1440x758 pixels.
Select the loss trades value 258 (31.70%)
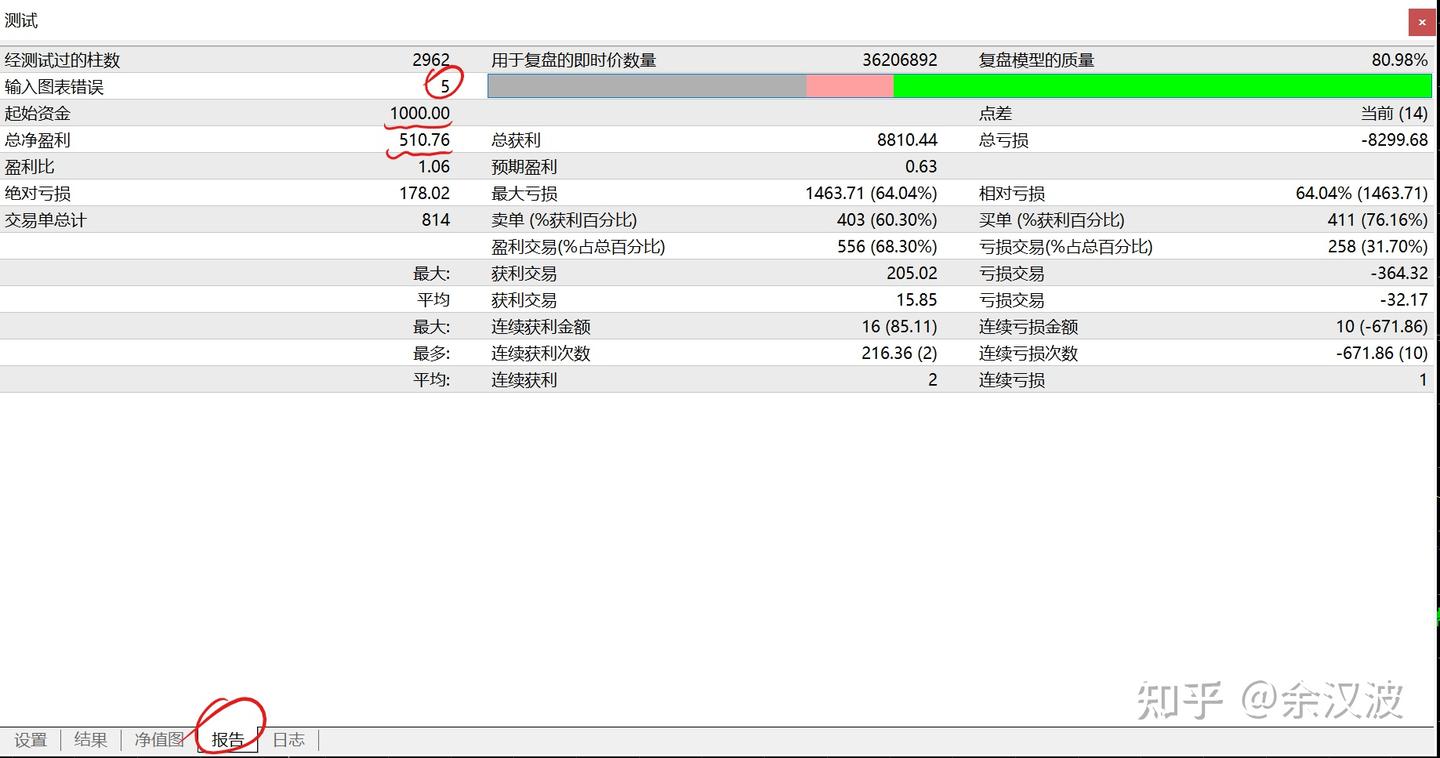pyautogui.click(x=1378, y=247)
